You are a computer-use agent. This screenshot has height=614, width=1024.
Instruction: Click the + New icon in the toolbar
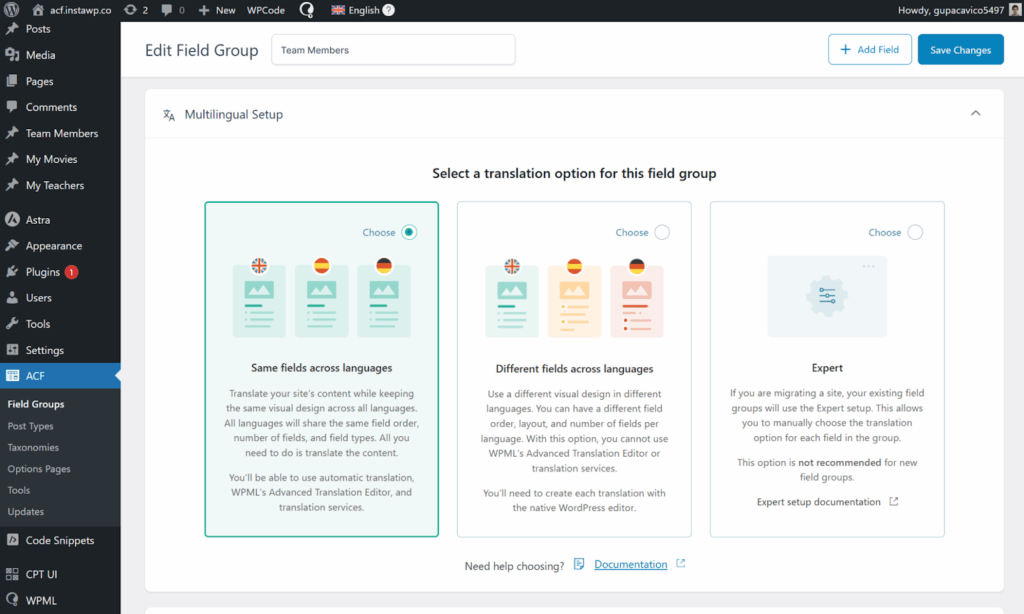(x=205, y=11)
